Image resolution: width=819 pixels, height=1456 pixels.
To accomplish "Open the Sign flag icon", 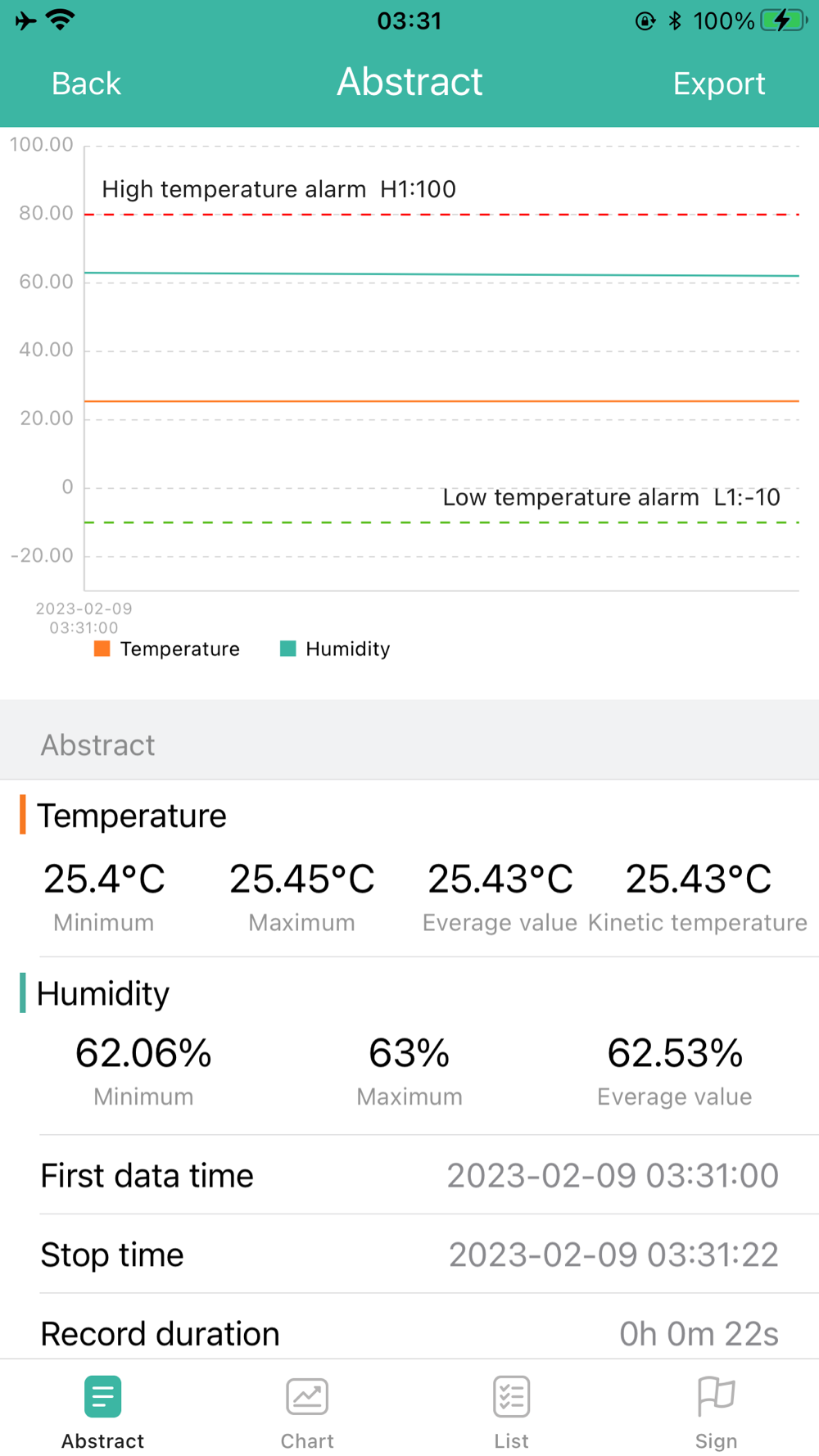I will click(x=716, y=1397).
